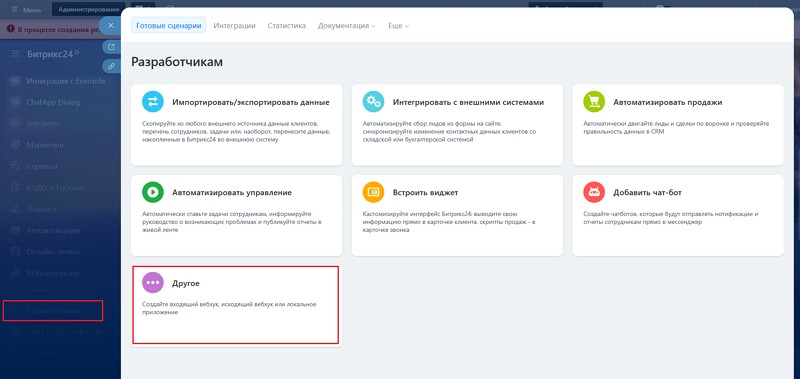Click the hamburger icon next to Битрикс24

[x=16, y=54]
